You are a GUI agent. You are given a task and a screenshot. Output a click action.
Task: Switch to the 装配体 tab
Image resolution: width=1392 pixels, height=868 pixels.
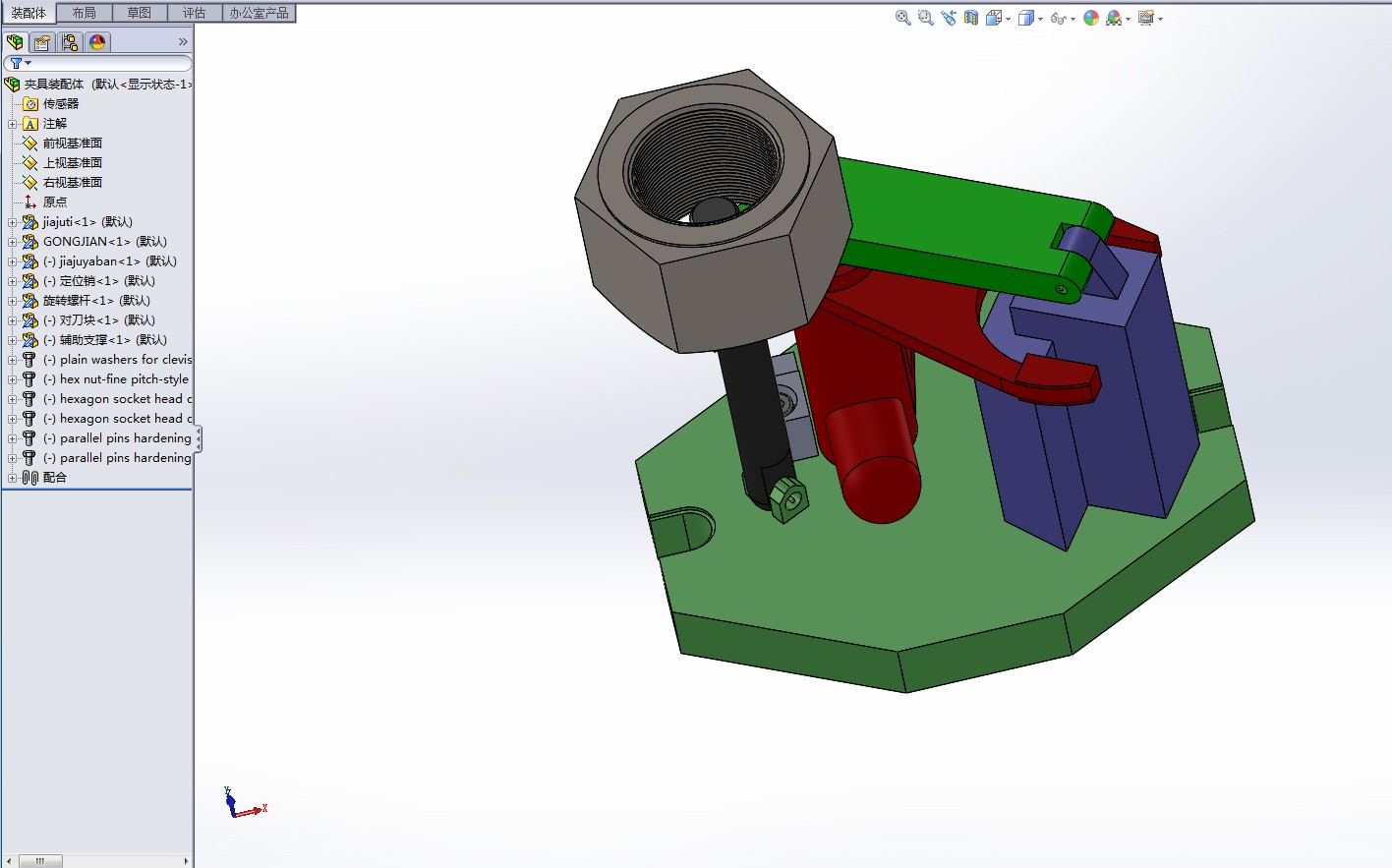29,13
